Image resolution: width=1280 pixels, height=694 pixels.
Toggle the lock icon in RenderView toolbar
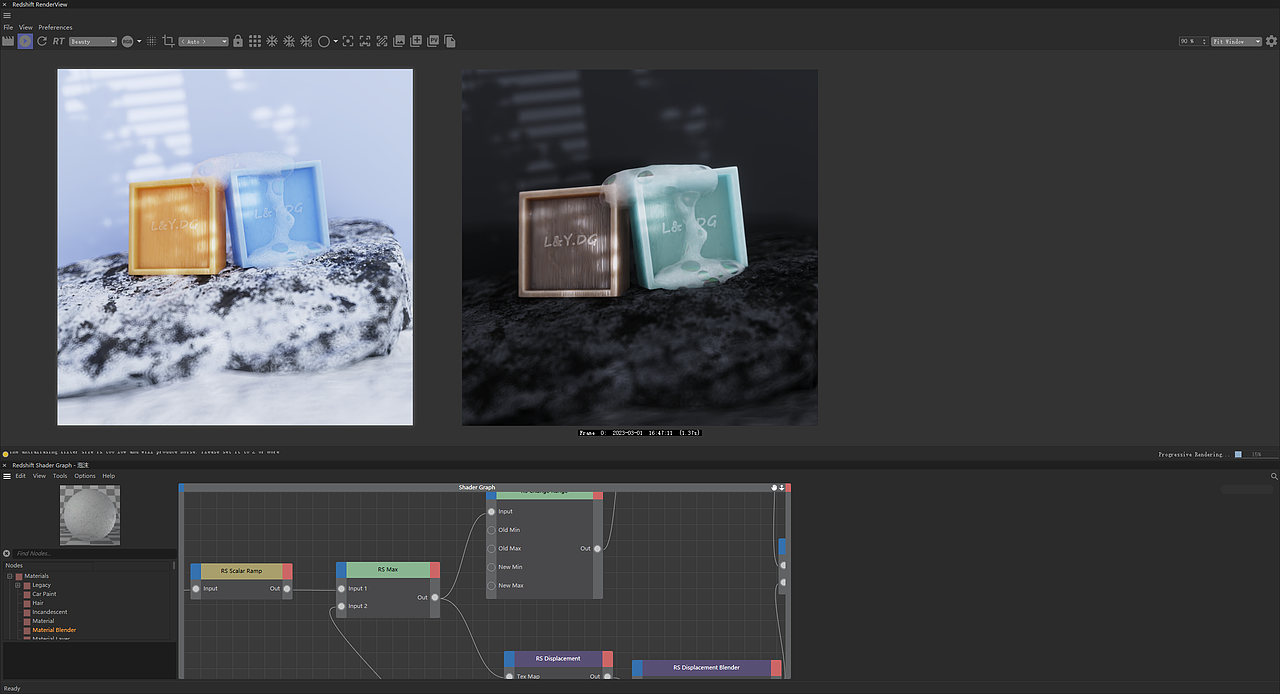coord(238,41)
